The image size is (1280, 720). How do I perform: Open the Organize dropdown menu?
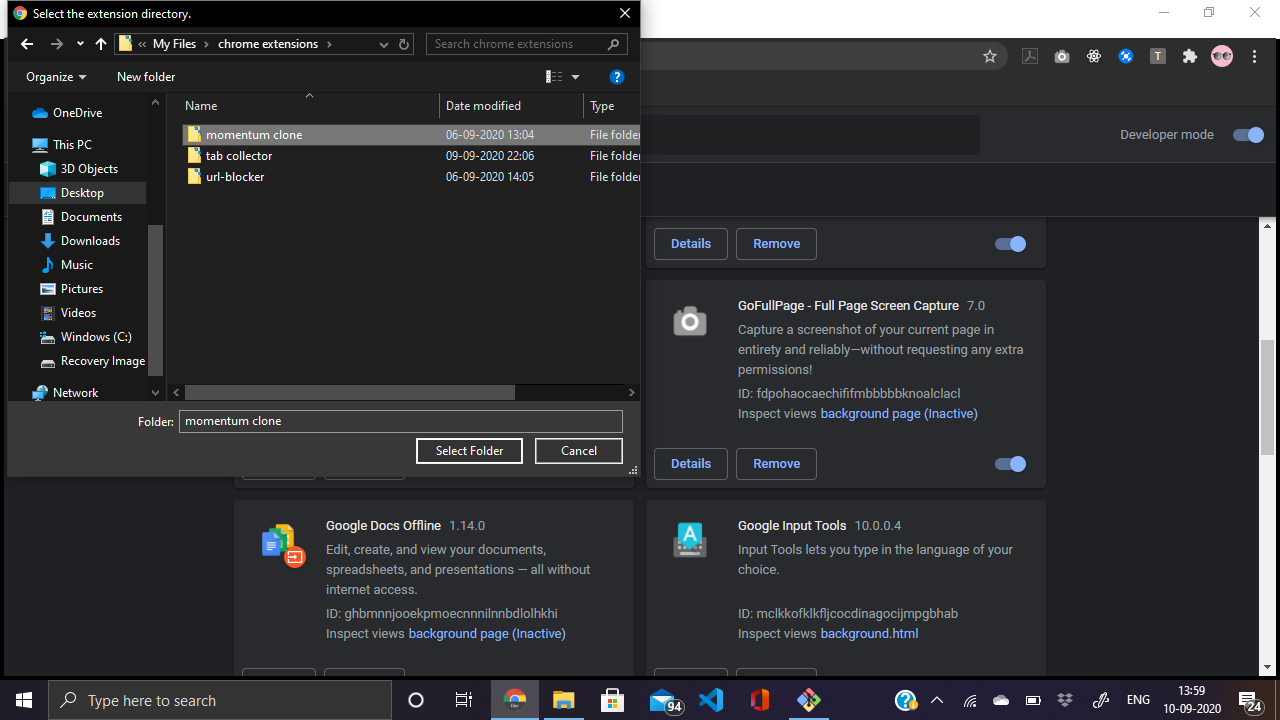tap(55, 77)
